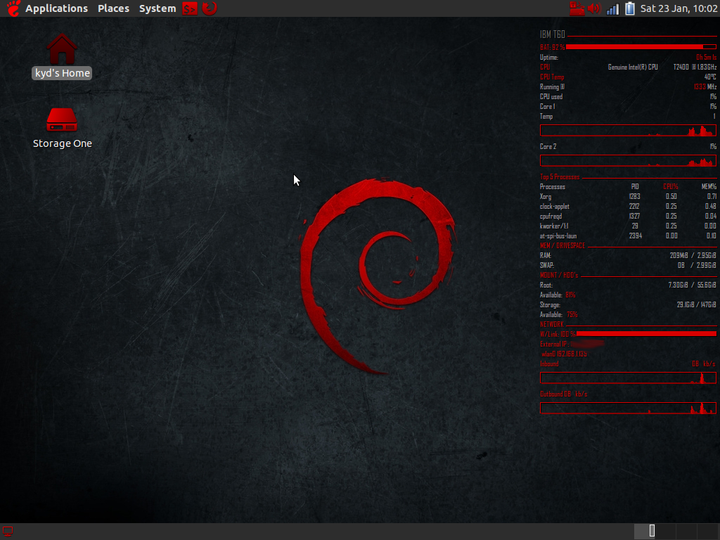Click the PID column header
Viewport: 720px width, 540px height.
pyautogui.click(x=635, y=186)
